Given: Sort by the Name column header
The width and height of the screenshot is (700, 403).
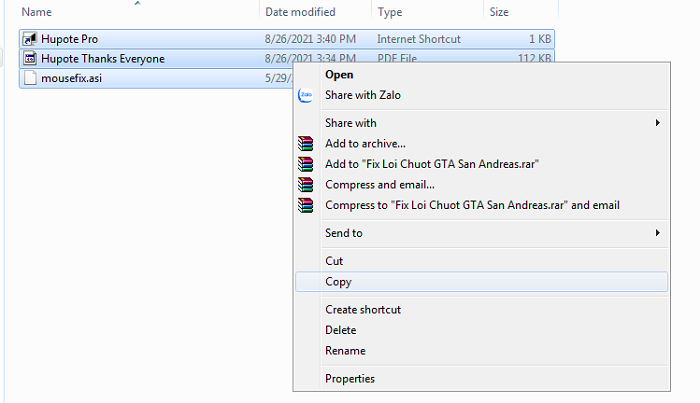Looking at the screenshot, I should pos(37,12).
